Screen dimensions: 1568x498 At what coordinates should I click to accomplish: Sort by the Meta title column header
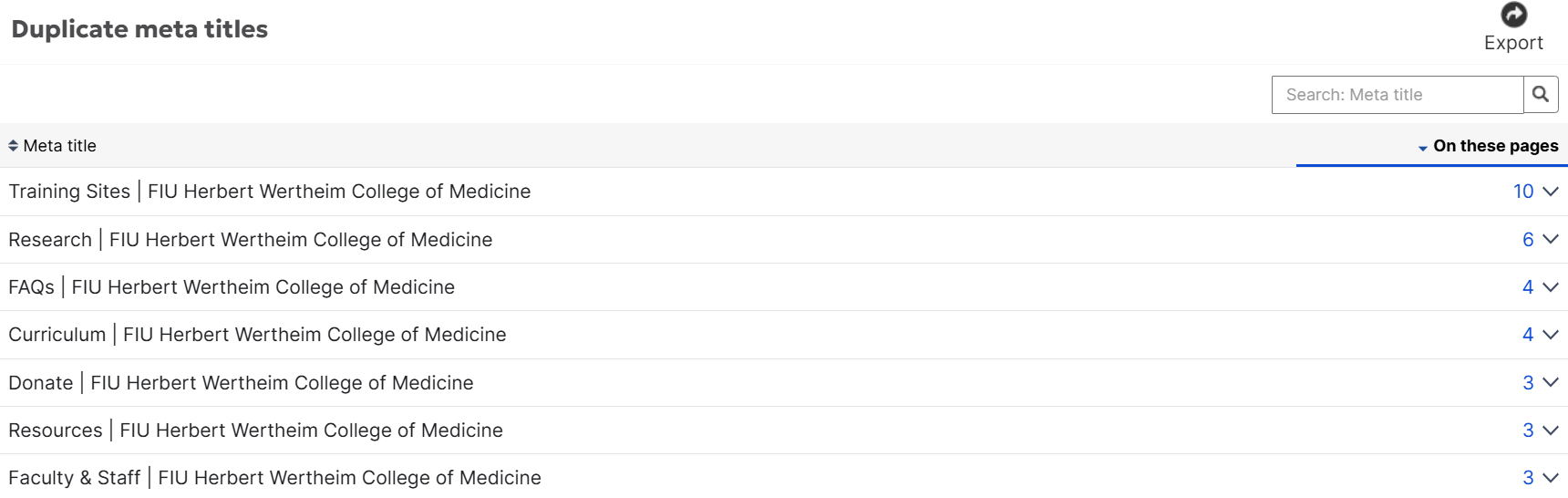(x=59, y=146)
